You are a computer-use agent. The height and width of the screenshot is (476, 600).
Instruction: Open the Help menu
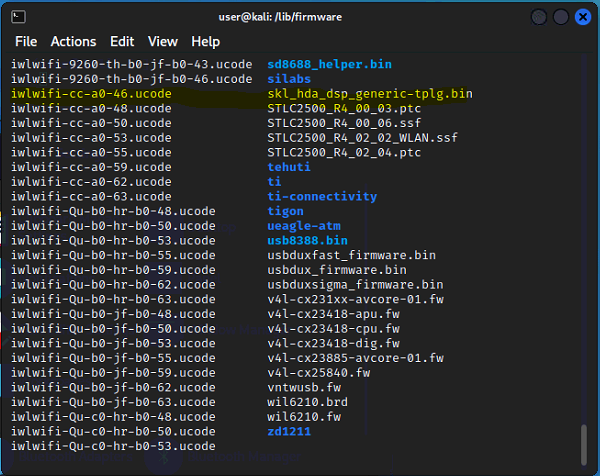click(205, 41)
